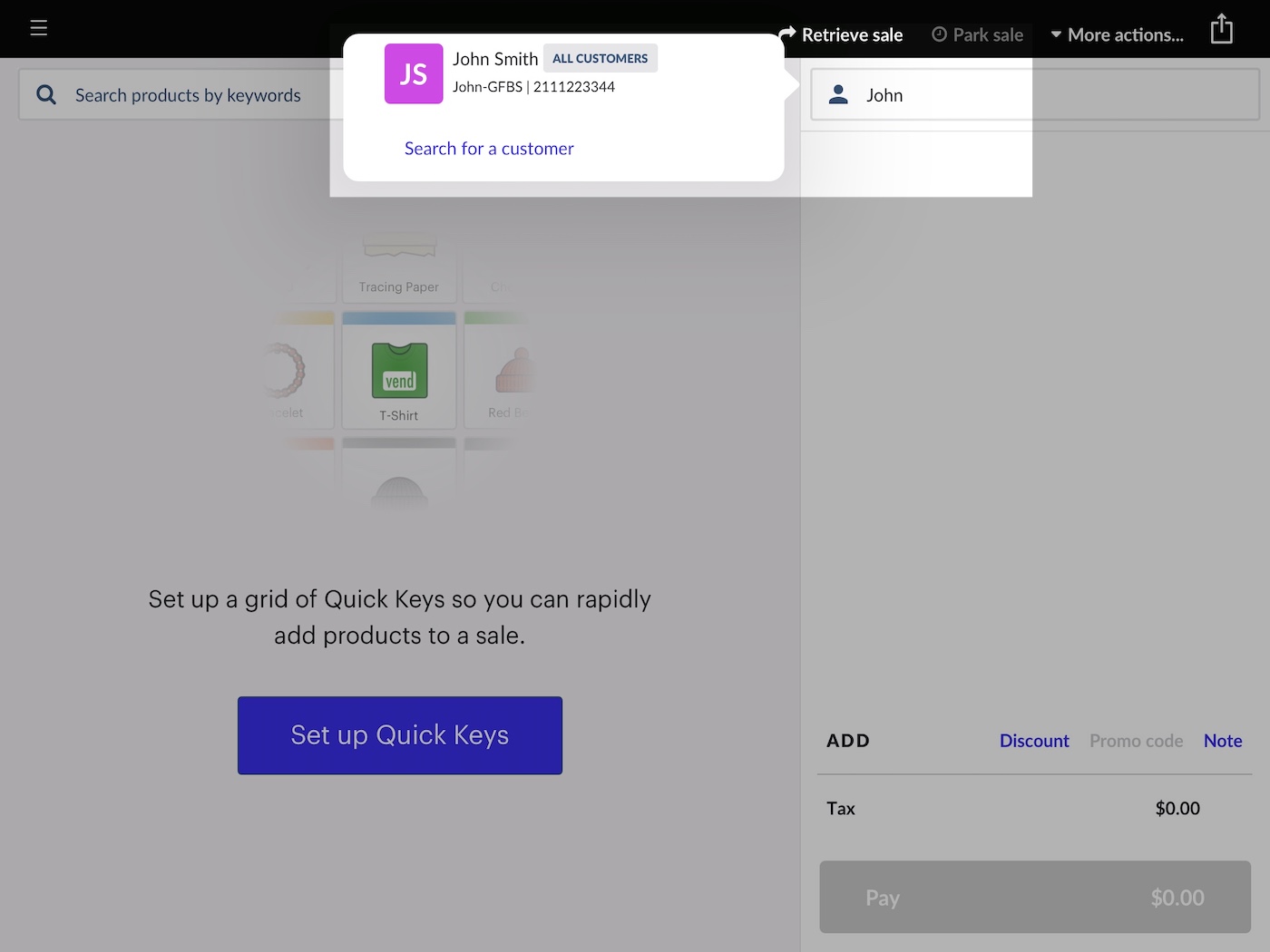Click the JS customer avatar
Screen dimensions: 1270x952
click(414, 73)
